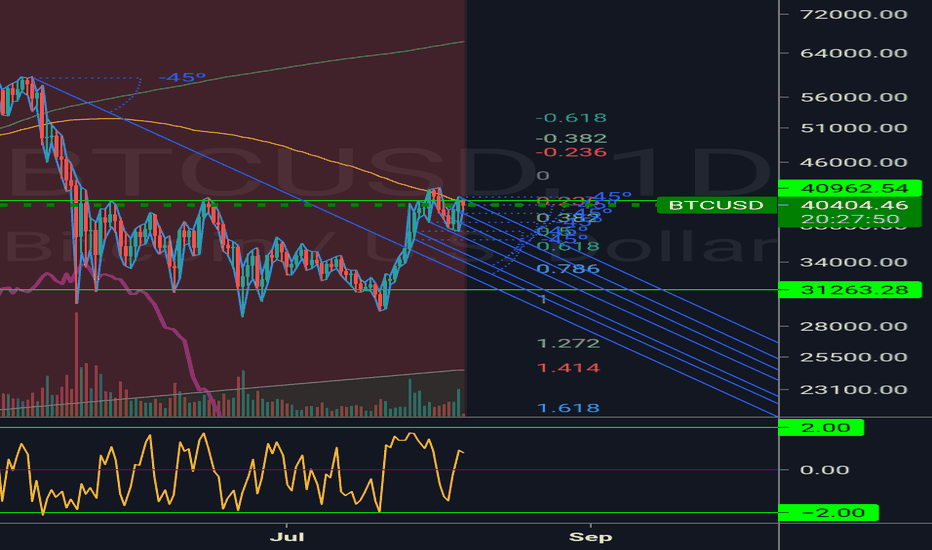Click the 46000.00 price scale value
932x550 pixels.
click(x=854, y=162)
